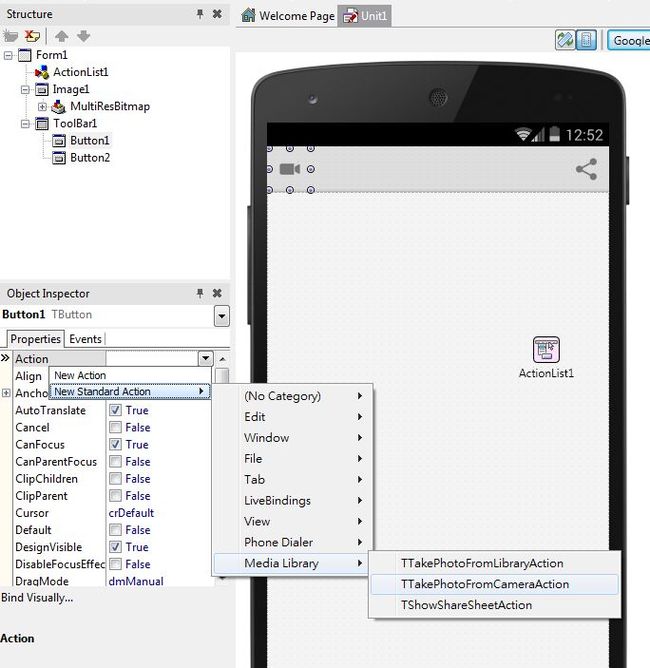650x668 pixels.
Task: Click the rotate device view icon
Action: [565, 40]
